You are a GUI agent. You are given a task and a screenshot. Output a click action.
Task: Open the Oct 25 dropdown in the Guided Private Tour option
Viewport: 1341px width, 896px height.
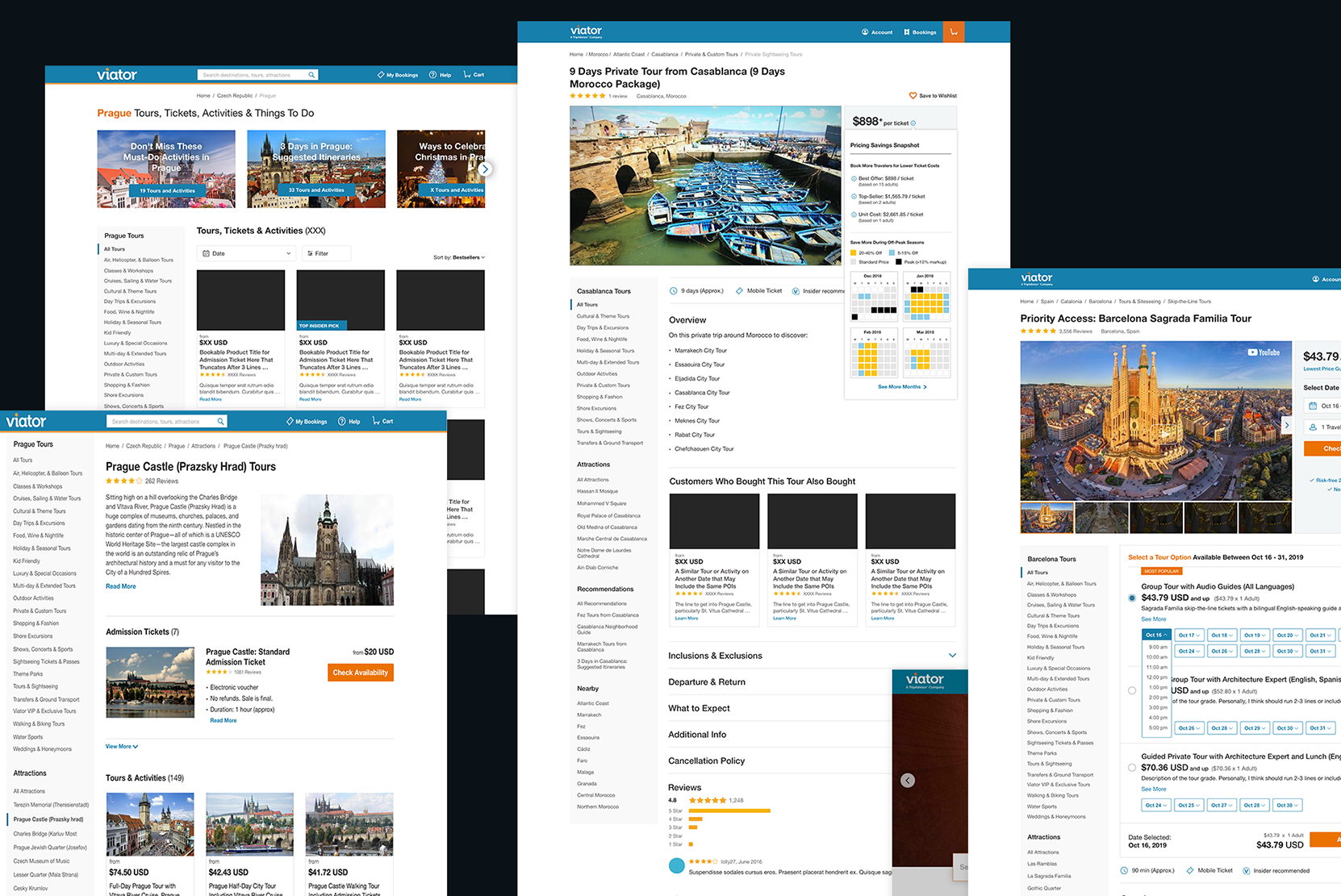pyautogui.click(x=1189, y=805)
